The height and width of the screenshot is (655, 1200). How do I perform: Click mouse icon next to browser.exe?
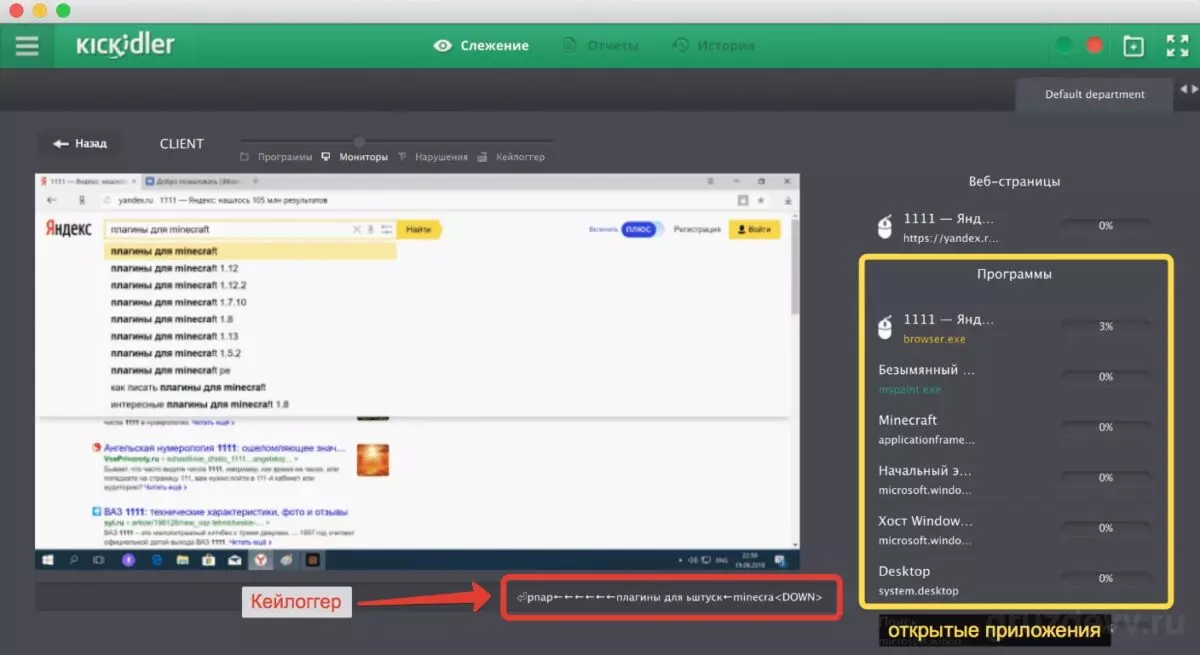(x=884, y=327)
